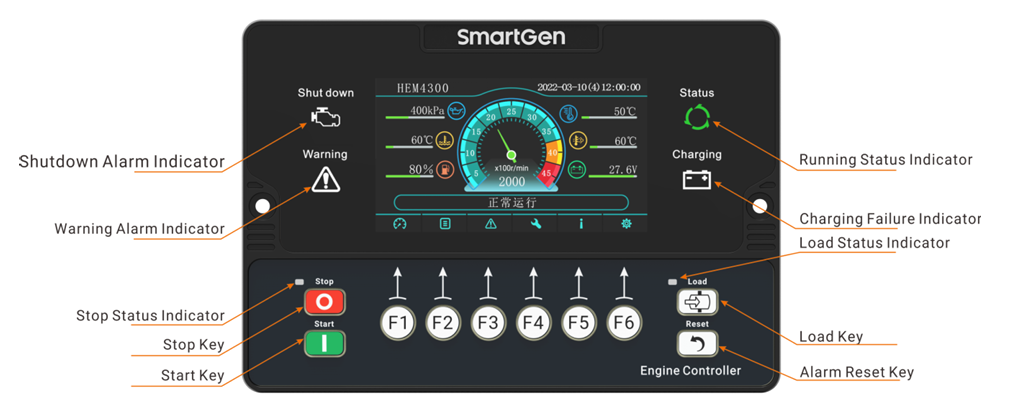
Task: Click the oil pressure icon beside 400kPa
Action: point(456,111)
